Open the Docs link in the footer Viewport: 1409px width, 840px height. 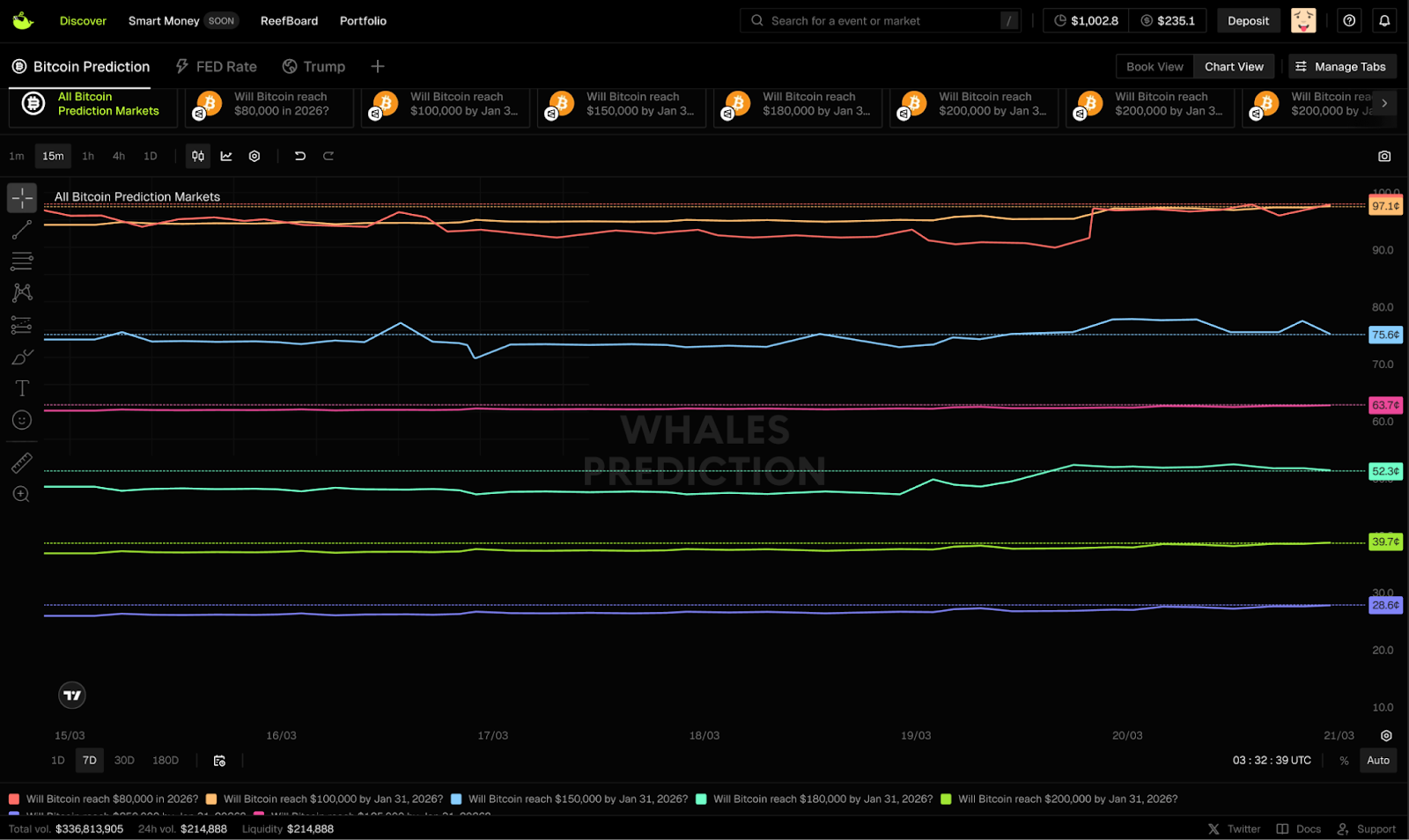(1300, 829)
